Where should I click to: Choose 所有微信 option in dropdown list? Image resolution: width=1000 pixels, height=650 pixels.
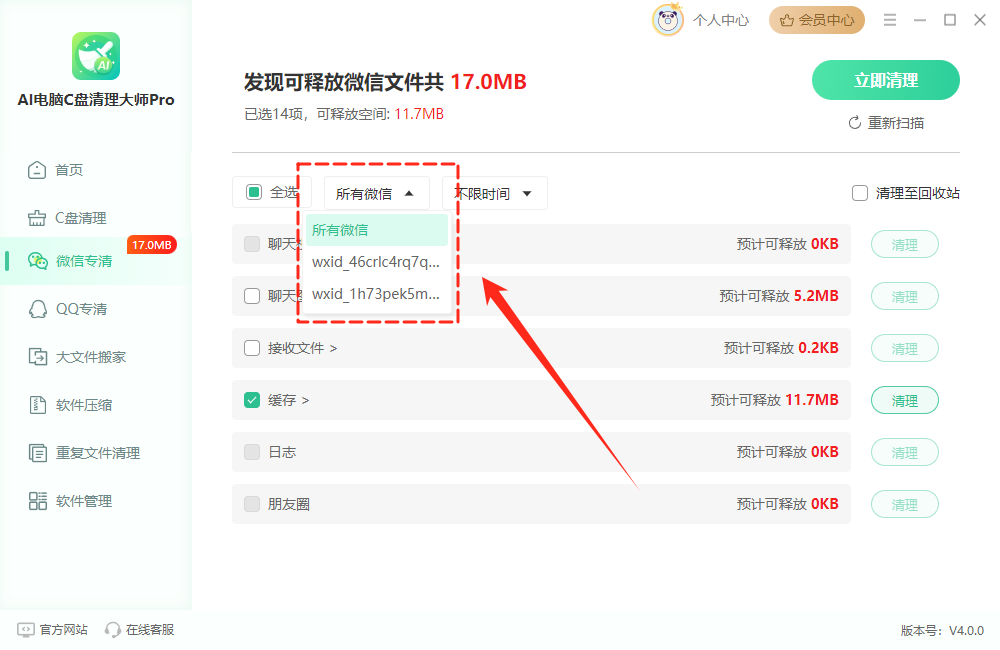(x=377, y=230)
